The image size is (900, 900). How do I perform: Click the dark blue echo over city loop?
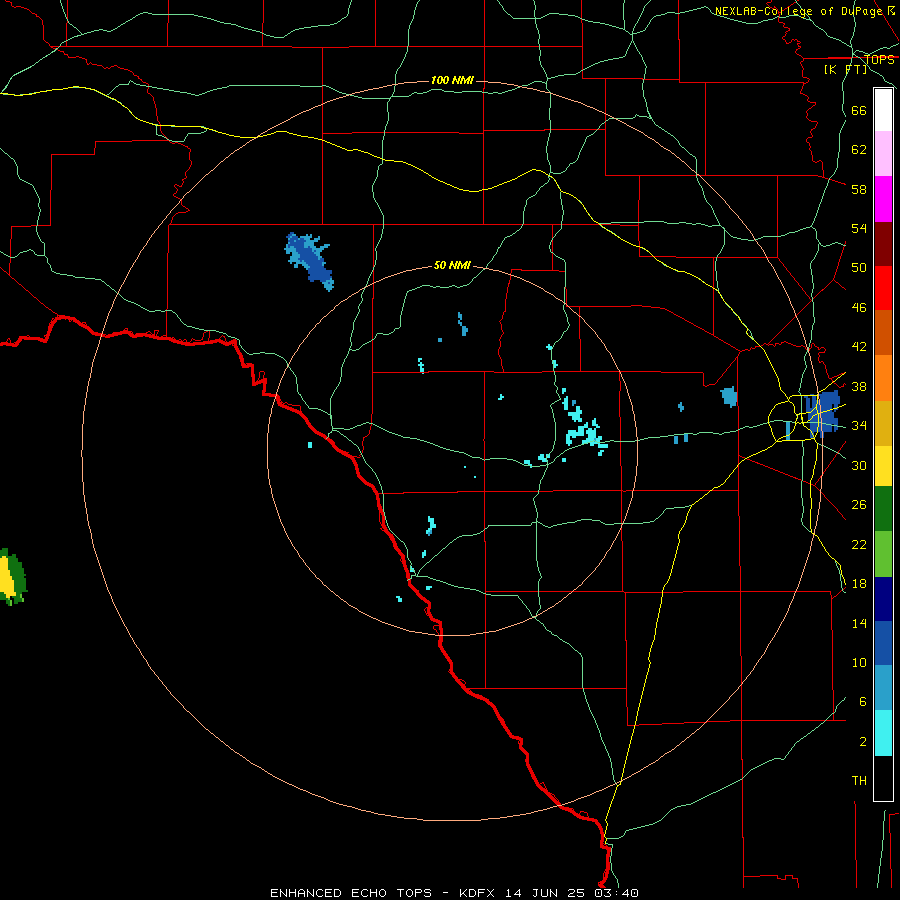822,412
